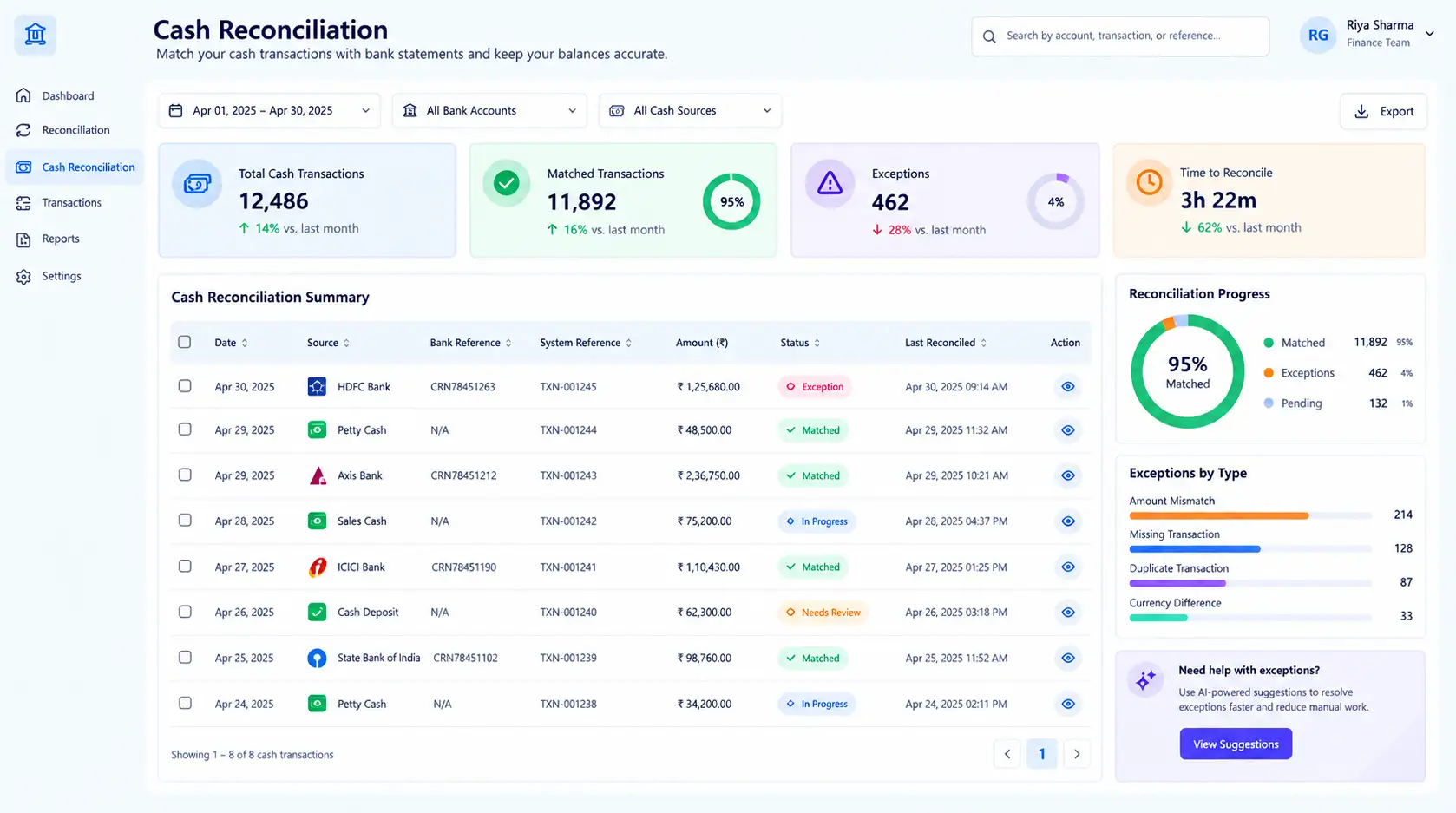Click the RG user avatar
Screen dimensions: 1456x813
coord(1317,36)
